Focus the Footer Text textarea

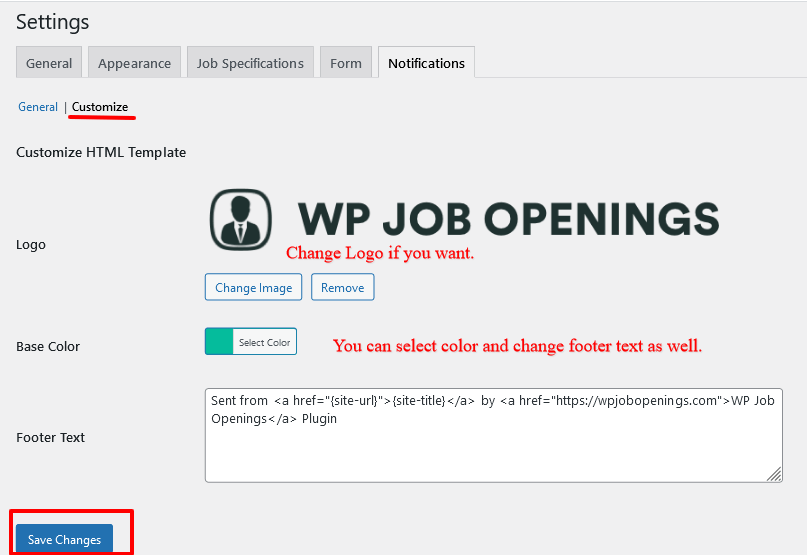pyautogui.click(x=494, y=435)
